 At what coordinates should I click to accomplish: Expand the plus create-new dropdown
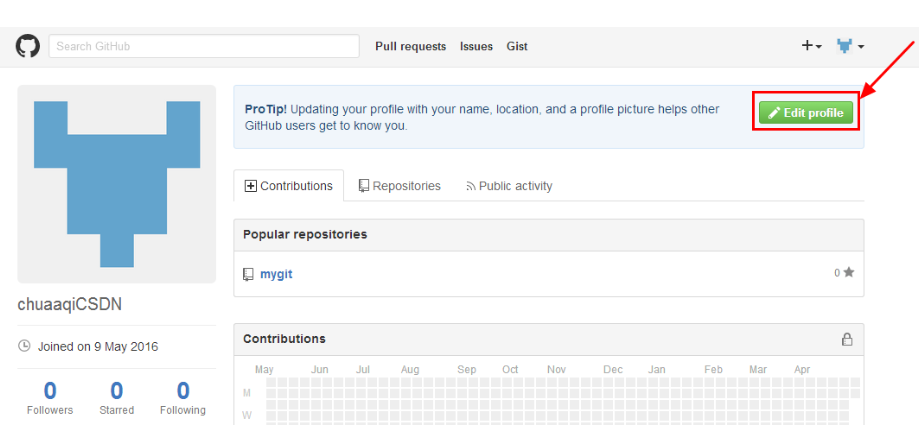point(812,46)
